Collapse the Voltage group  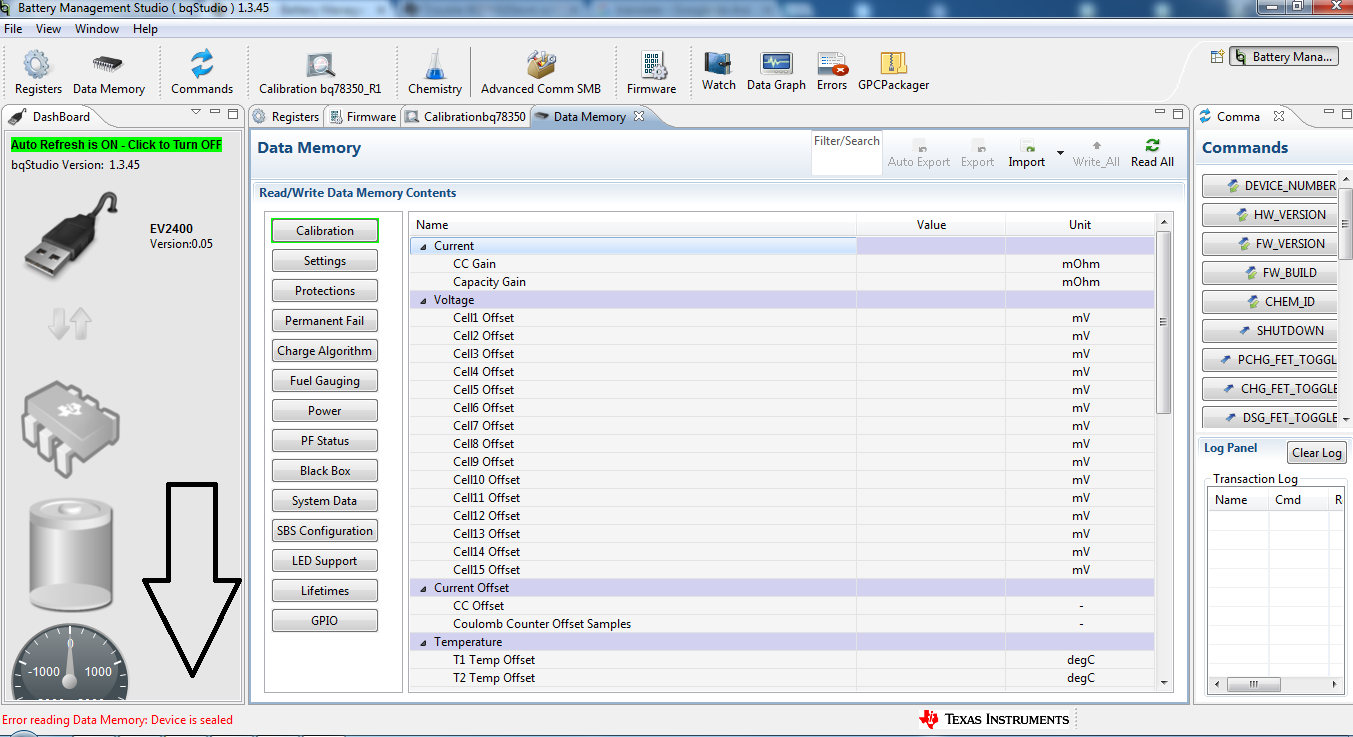tap(423, 300)
